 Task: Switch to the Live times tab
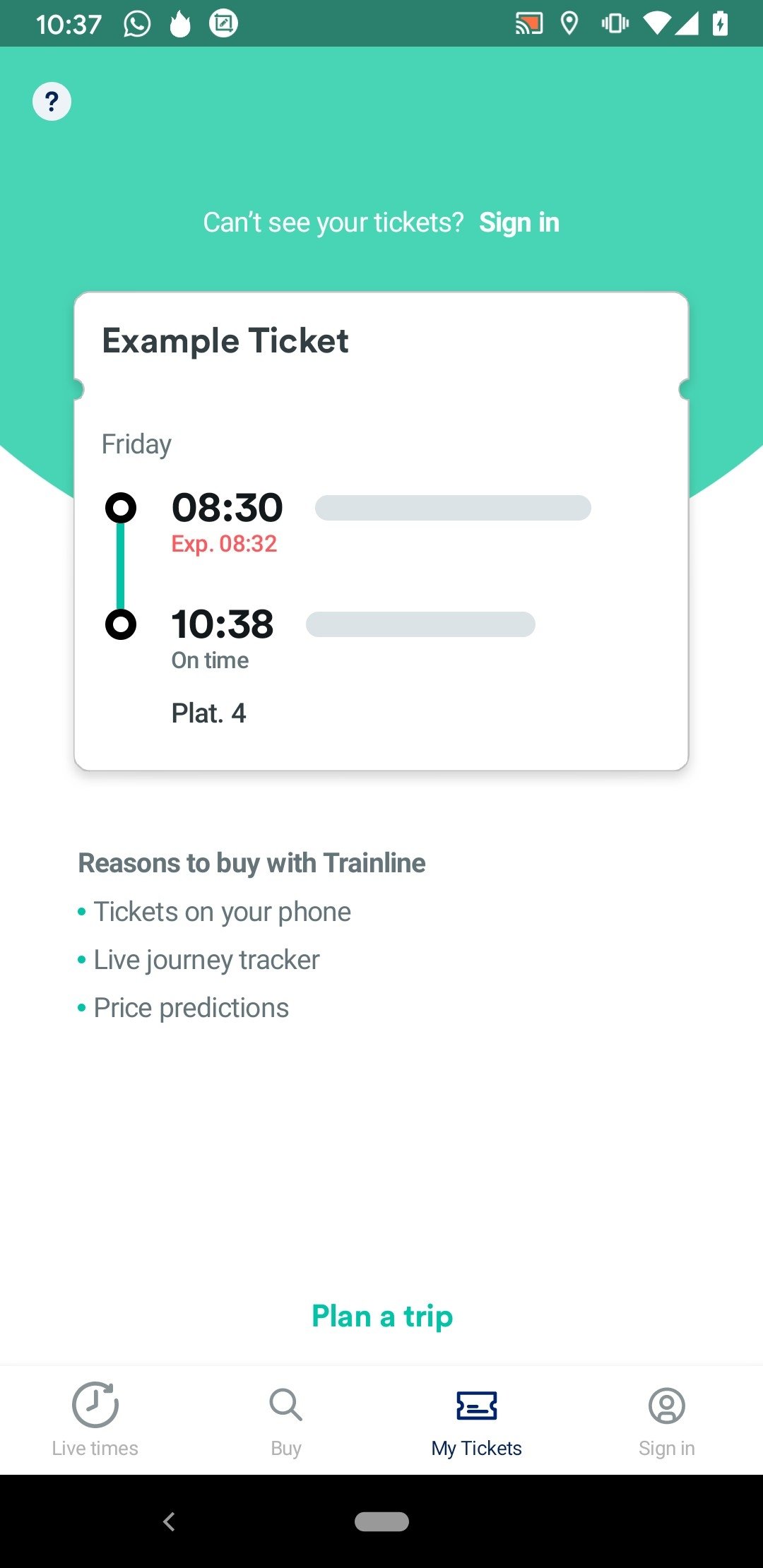click(x=95, y=1448)
